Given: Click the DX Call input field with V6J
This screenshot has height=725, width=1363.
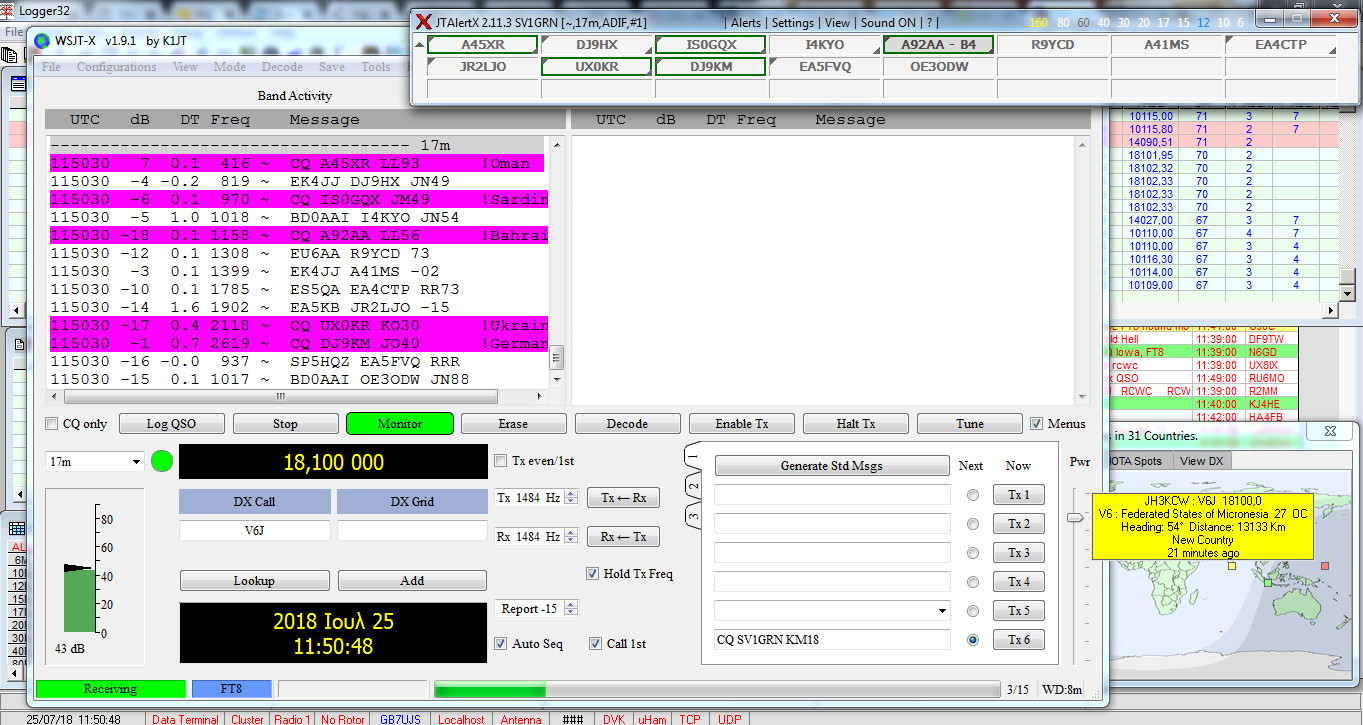Looking at the screenshot, I should point(254,531).
